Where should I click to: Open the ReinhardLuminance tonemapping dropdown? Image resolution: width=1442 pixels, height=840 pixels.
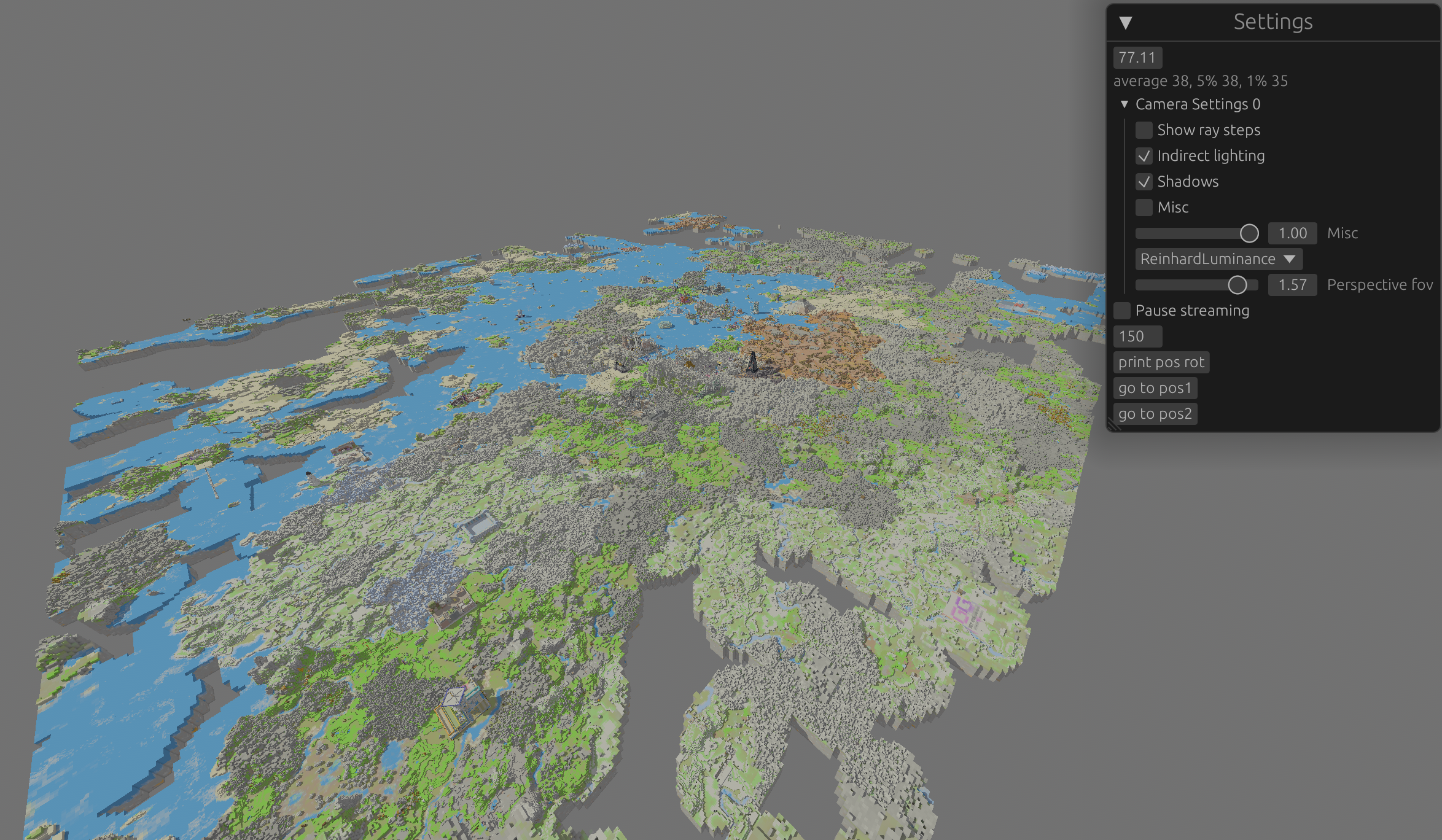coord(1218,259)
